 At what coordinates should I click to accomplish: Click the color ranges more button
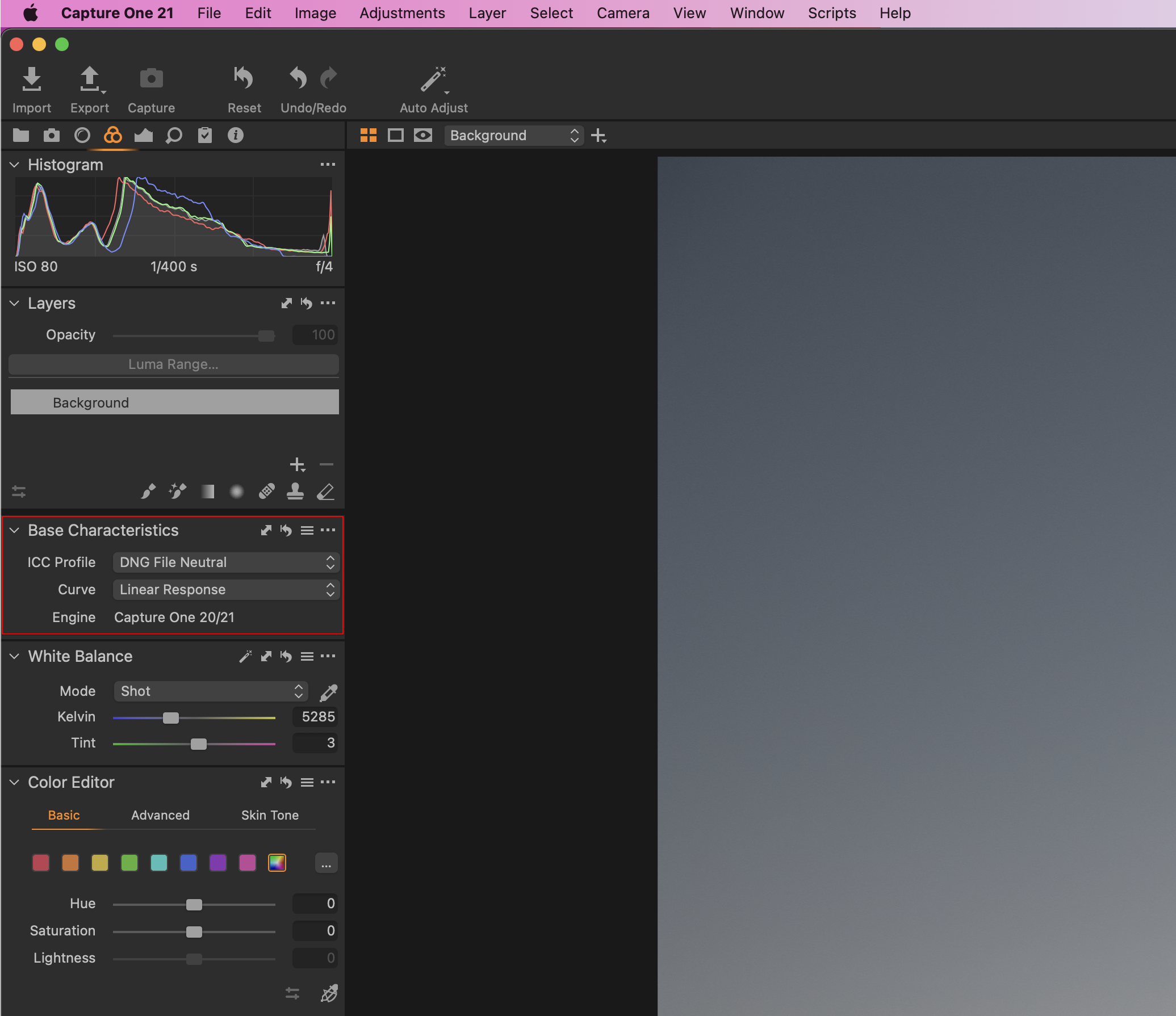[327, 864]
